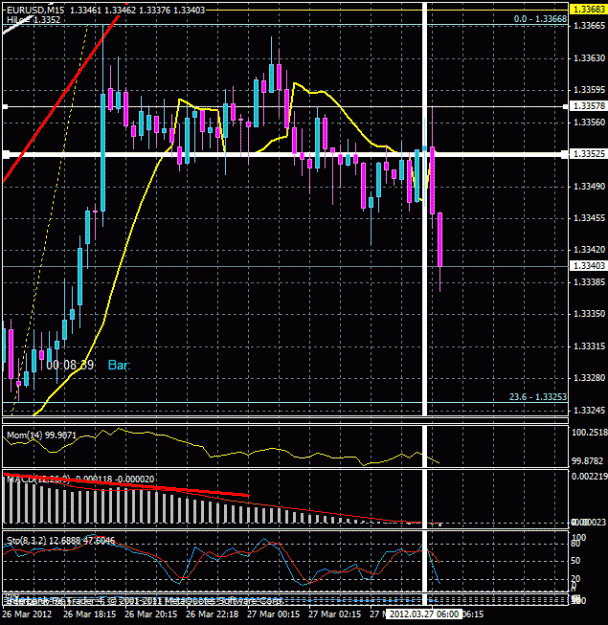608x625 pixels.
Task: Click the 1.33630 price axis value
Action: point(589,58)
